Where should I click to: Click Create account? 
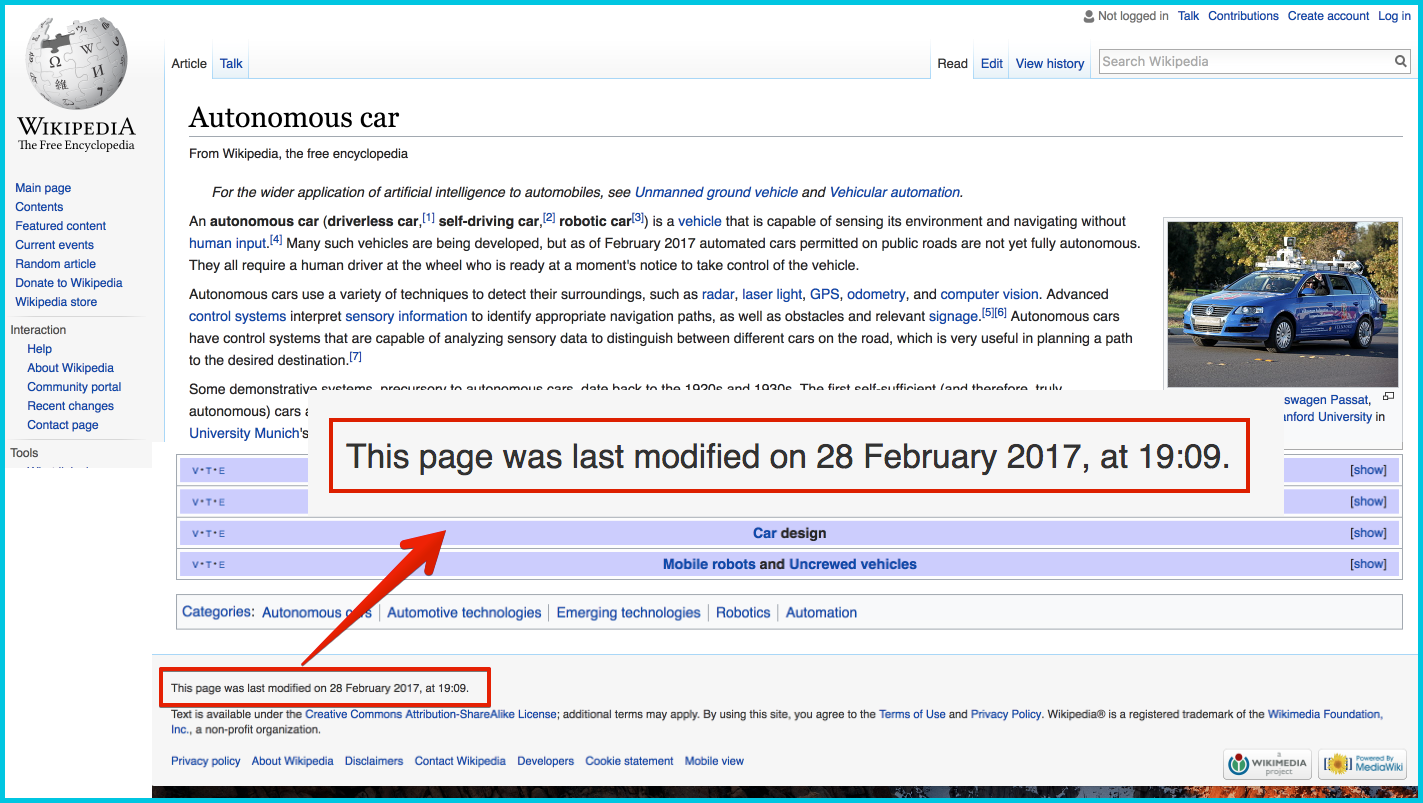(x=1328, y=16)
